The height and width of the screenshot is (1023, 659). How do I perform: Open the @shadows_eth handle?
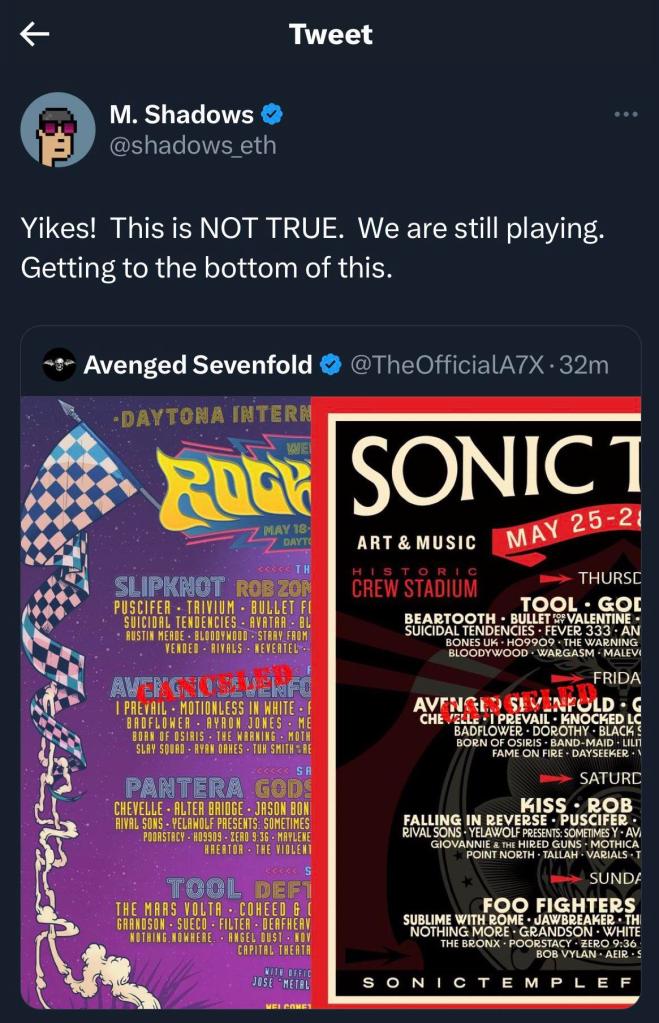coord(192,146)
